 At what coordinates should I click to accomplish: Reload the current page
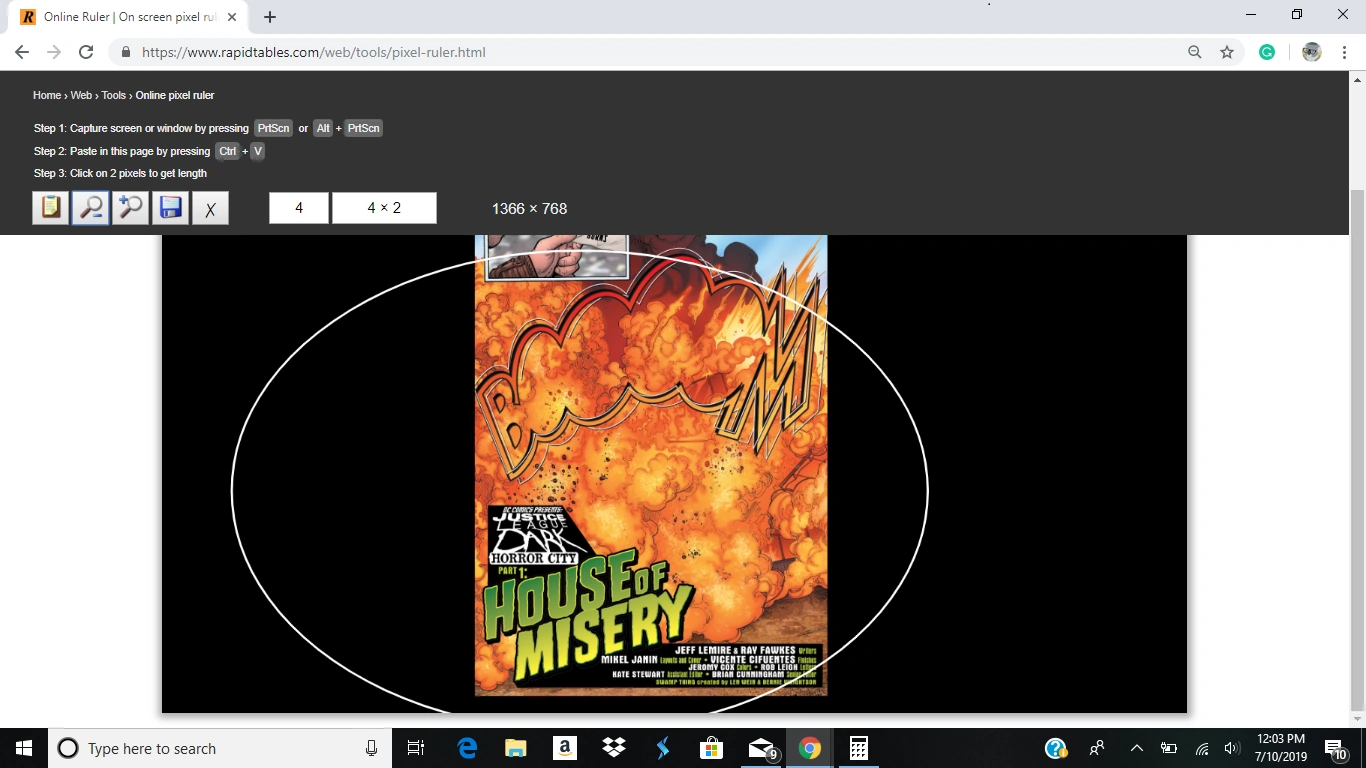coord(86,52)
